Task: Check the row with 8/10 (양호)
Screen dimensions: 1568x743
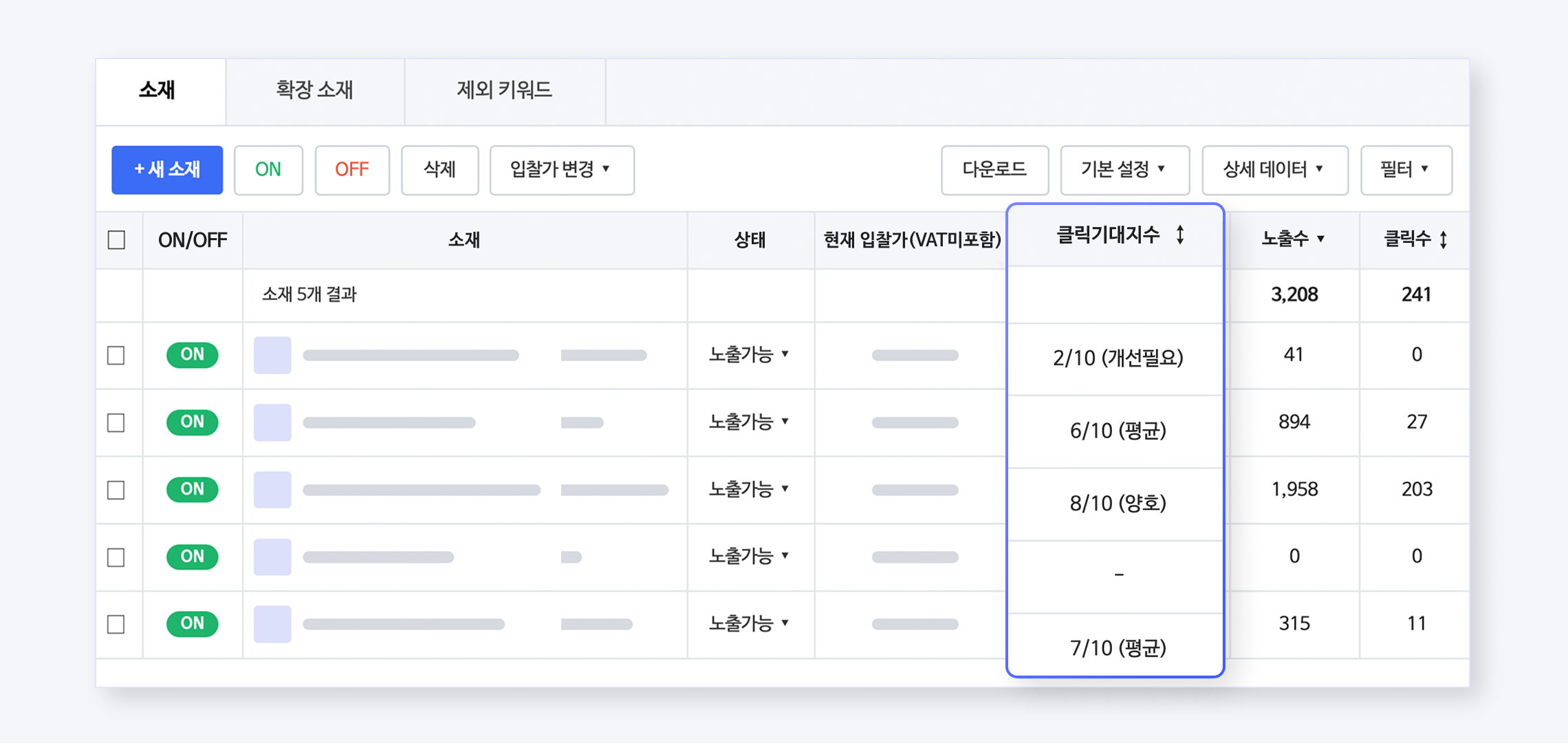Action: click(x=117, y=490)
